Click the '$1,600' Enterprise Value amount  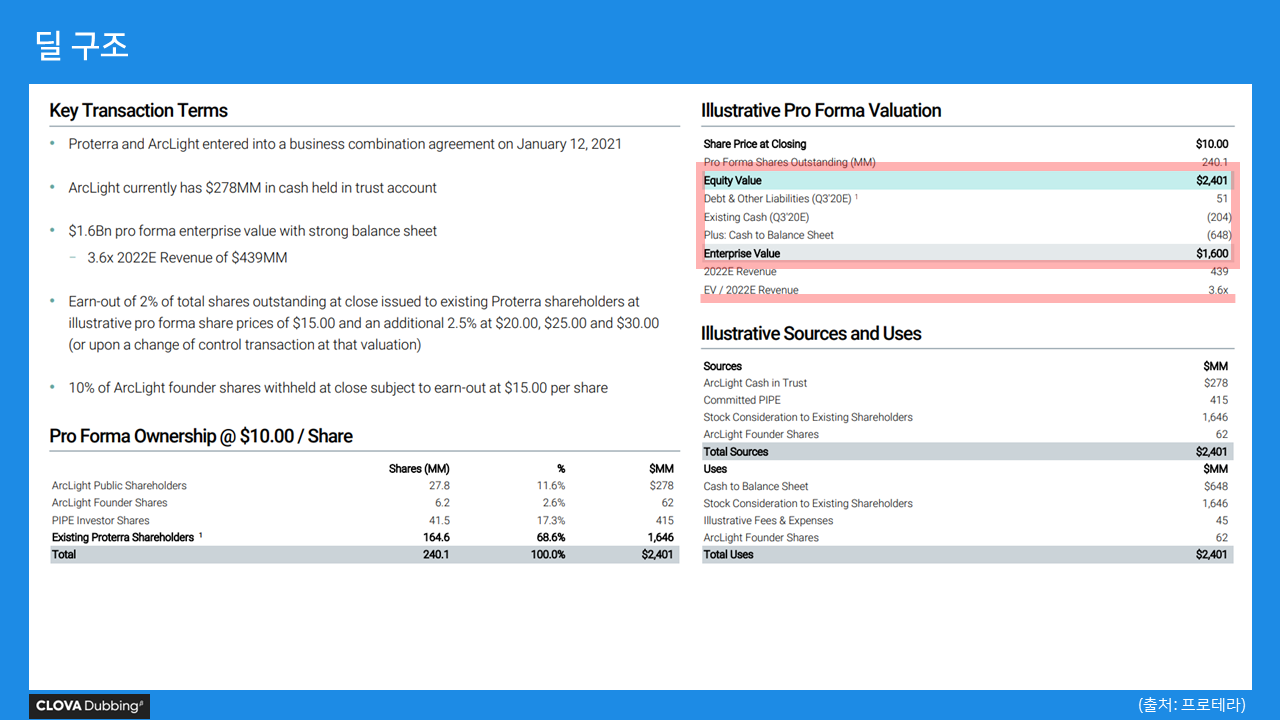tap(1212, 254)
